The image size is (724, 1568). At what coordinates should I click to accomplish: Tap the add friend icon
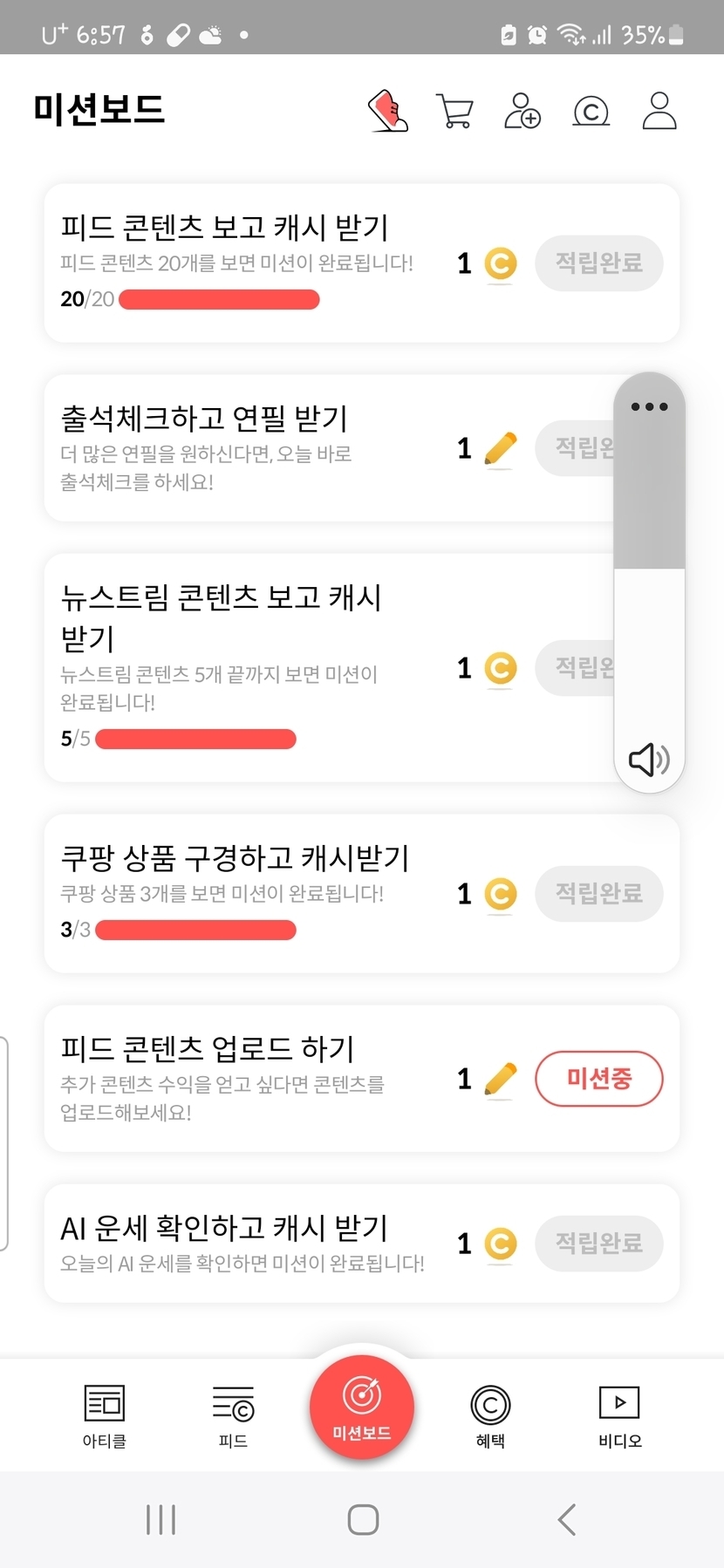point(523,112)
